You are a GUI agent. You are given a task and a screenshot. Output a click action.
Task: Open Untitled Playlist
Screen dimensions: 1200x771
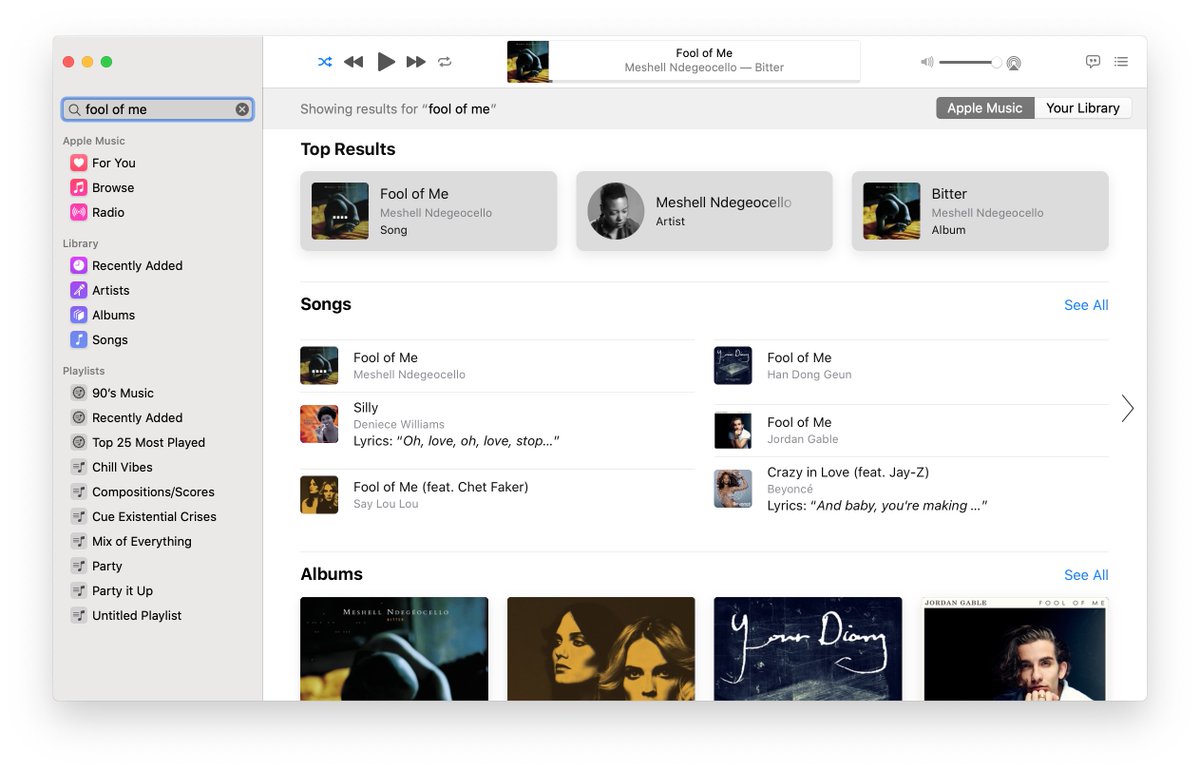[x=126, y=616]
